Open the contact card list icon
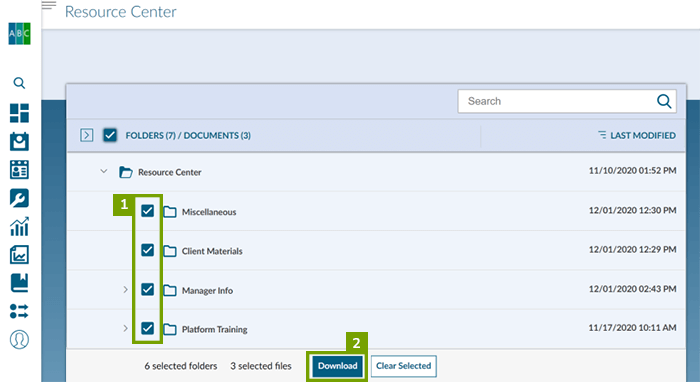 click(19, 170)
